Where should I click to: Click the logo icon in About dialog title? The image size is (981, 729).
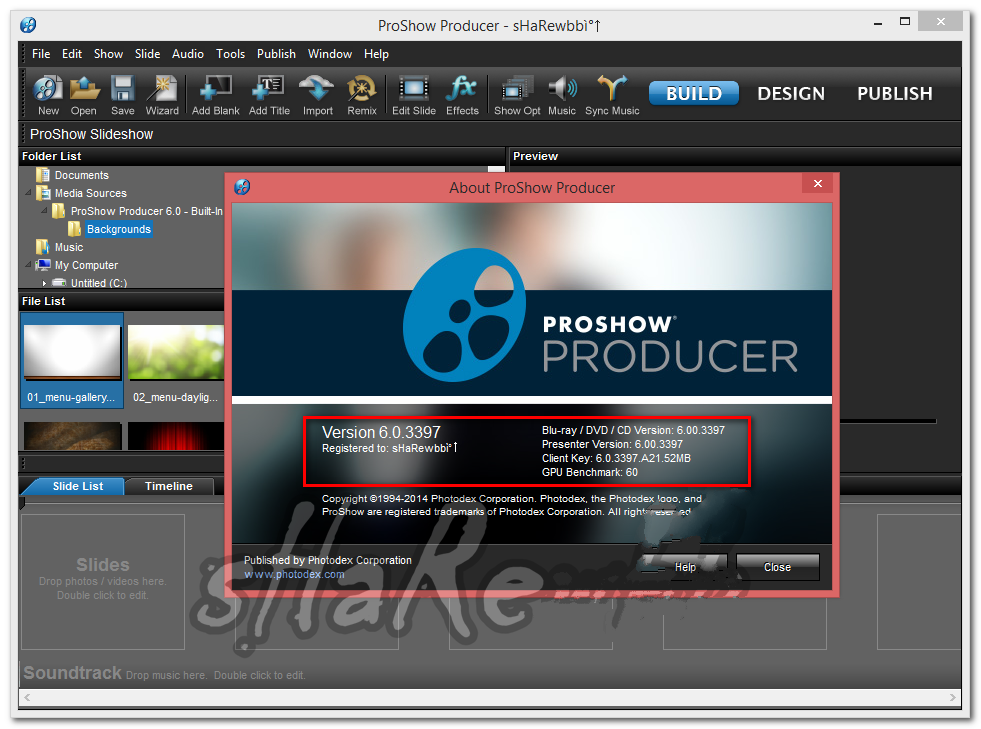click(242, 187)
